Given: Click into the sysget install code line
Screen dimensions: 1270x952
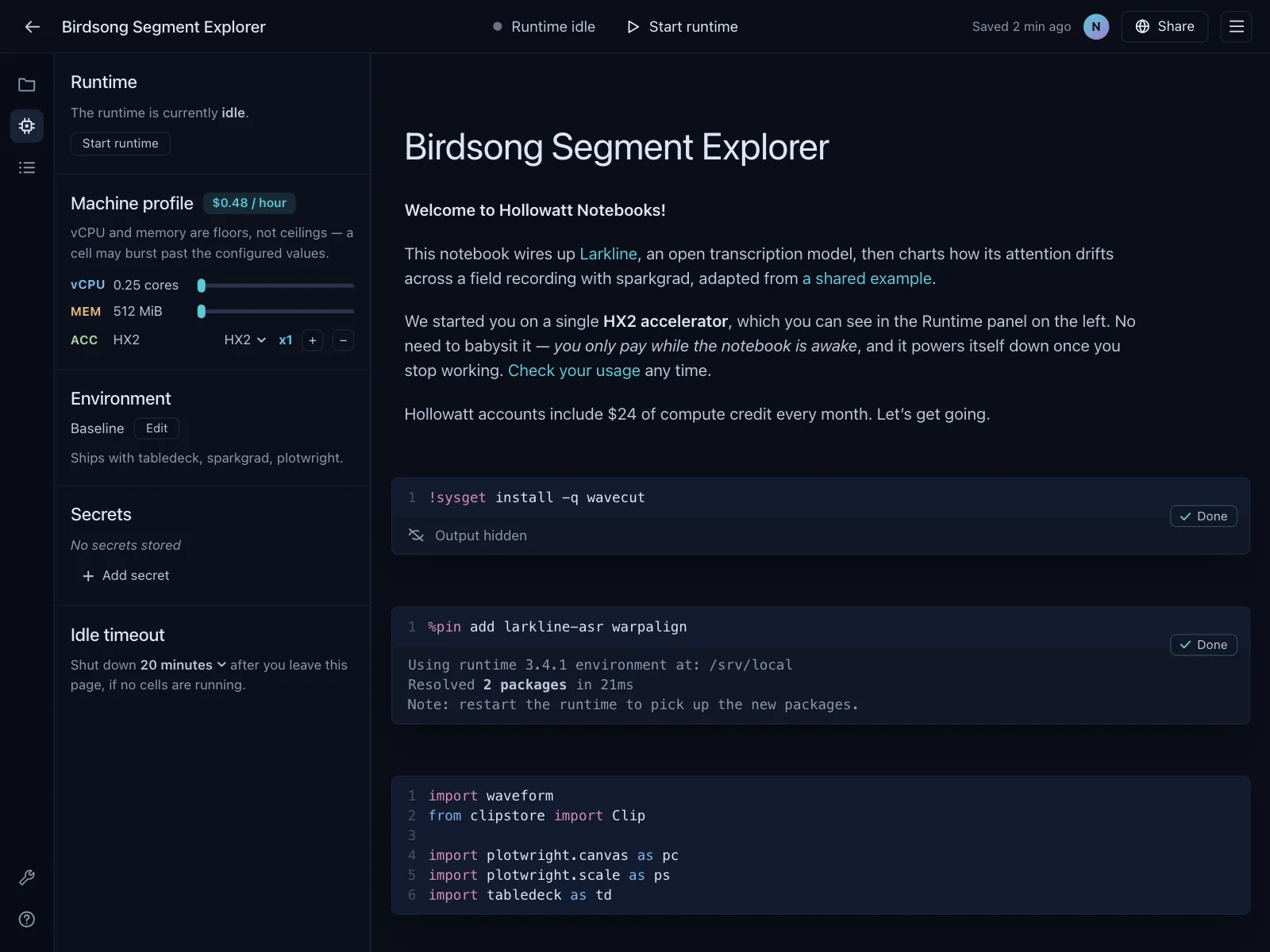Looking at the screenshot, I should [537, 497].
